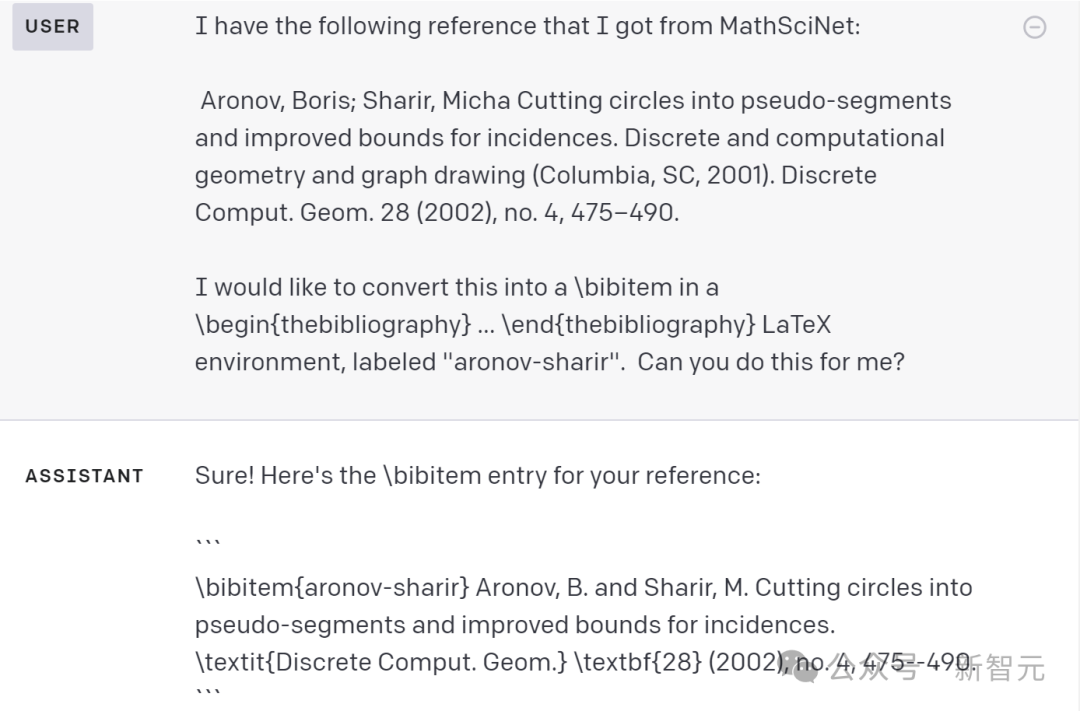1080x711 pixels.
Task: Toggle the ASSISTANT role label
Action: pos(85,476)
